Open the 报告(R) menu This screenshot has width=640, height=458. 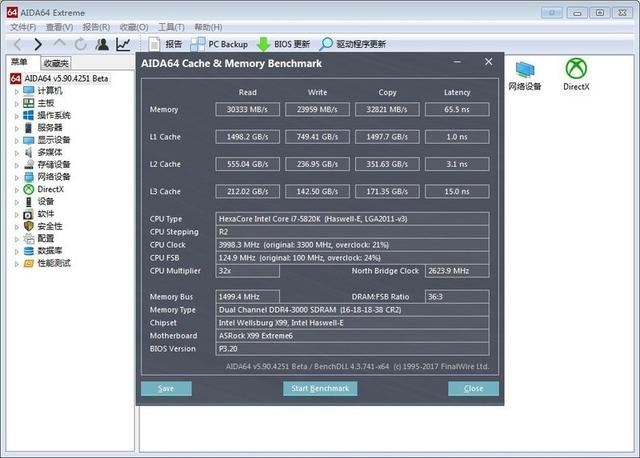click(96, 27)
